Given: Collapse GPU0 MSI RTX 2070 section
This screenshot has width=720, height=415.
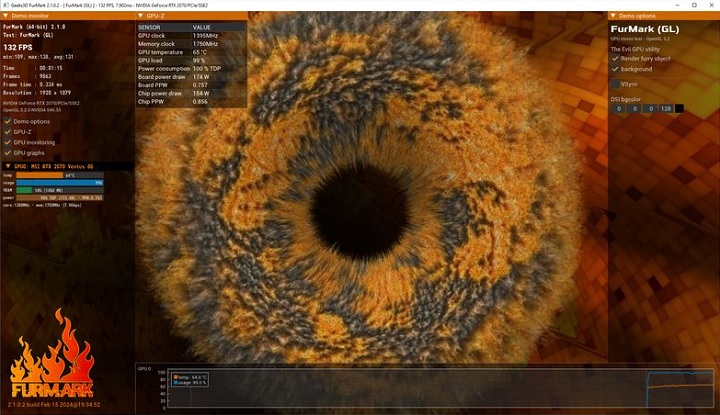Looking at the screenshot, I should click(6, 164).
